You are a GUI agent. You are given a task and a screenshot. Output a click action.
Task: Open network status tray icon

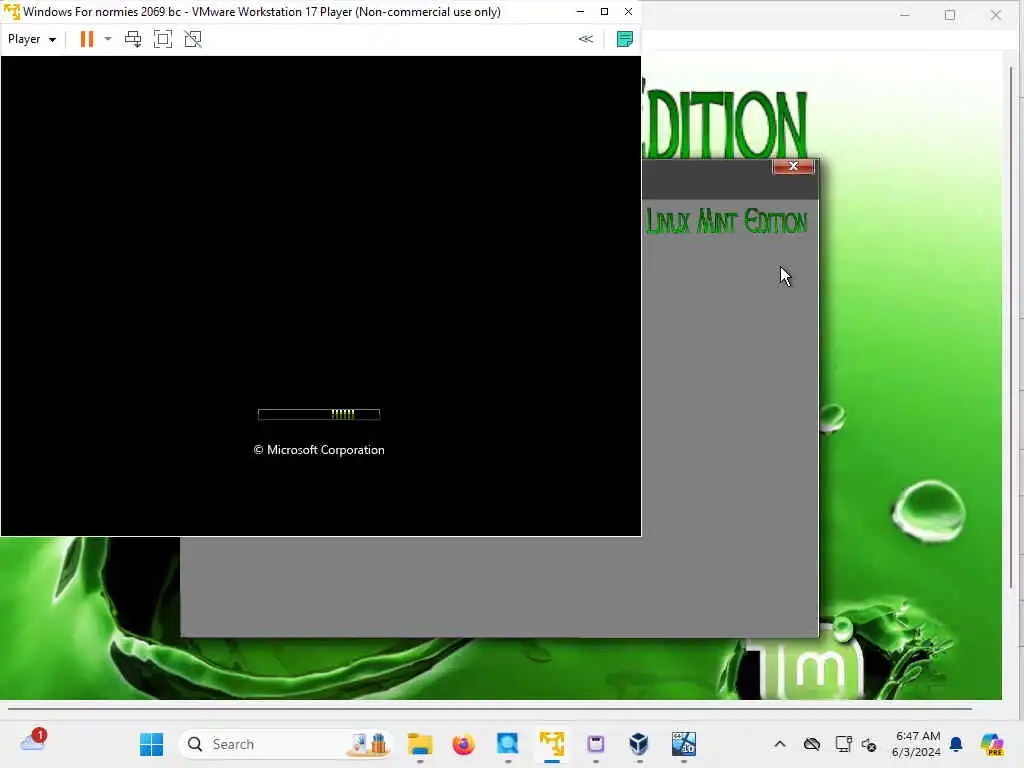(x=844, y=744)
